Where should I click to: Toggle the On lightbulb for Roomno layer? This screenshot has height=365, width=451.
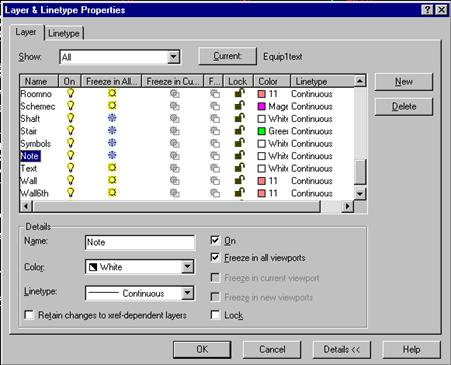pyautogui.click(x=70, y=94)
